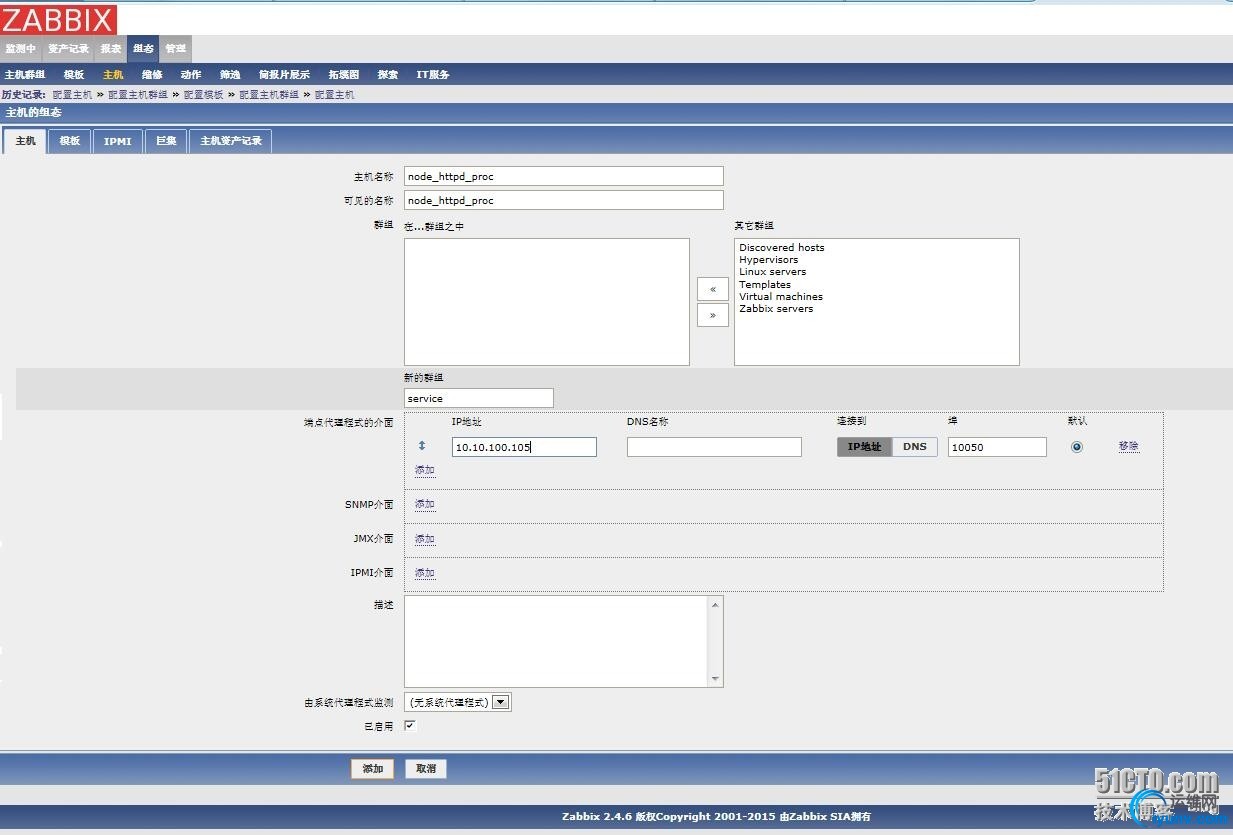The width and height of the screenshot is (1233, 835).
Task: Click the description box scroll-up arrow
Action: (x=715, y=605)
